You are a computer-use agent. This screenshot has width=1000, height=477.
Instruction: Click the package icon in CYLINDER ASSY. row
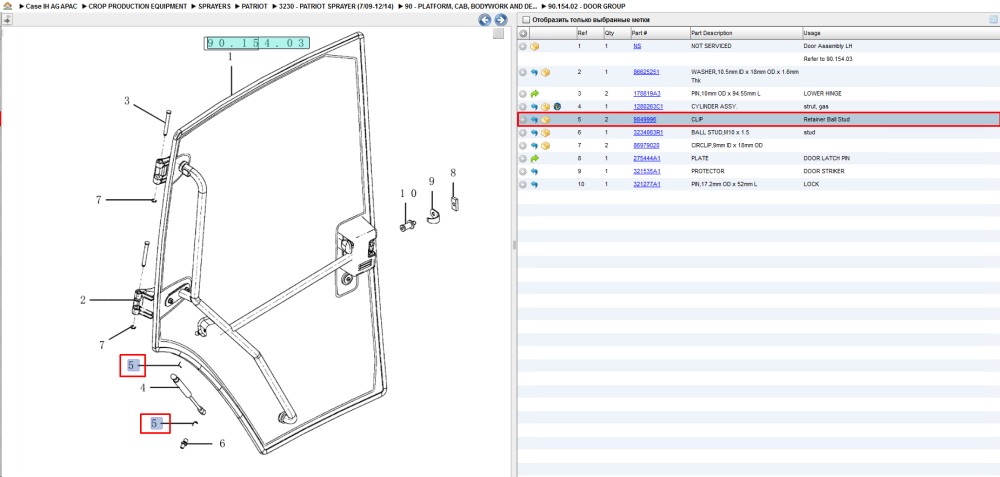coord(545,106)
